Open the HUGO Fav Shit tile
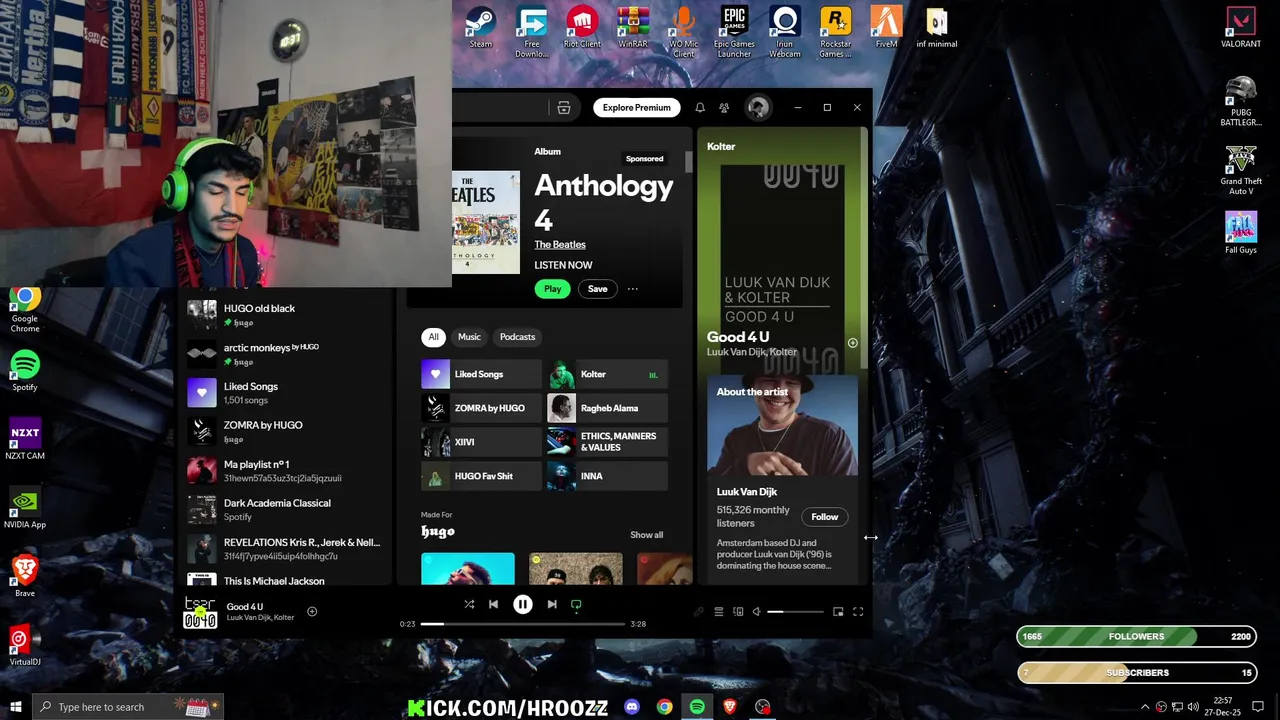Screen dimensions: 1280x720 pos(481,476)
